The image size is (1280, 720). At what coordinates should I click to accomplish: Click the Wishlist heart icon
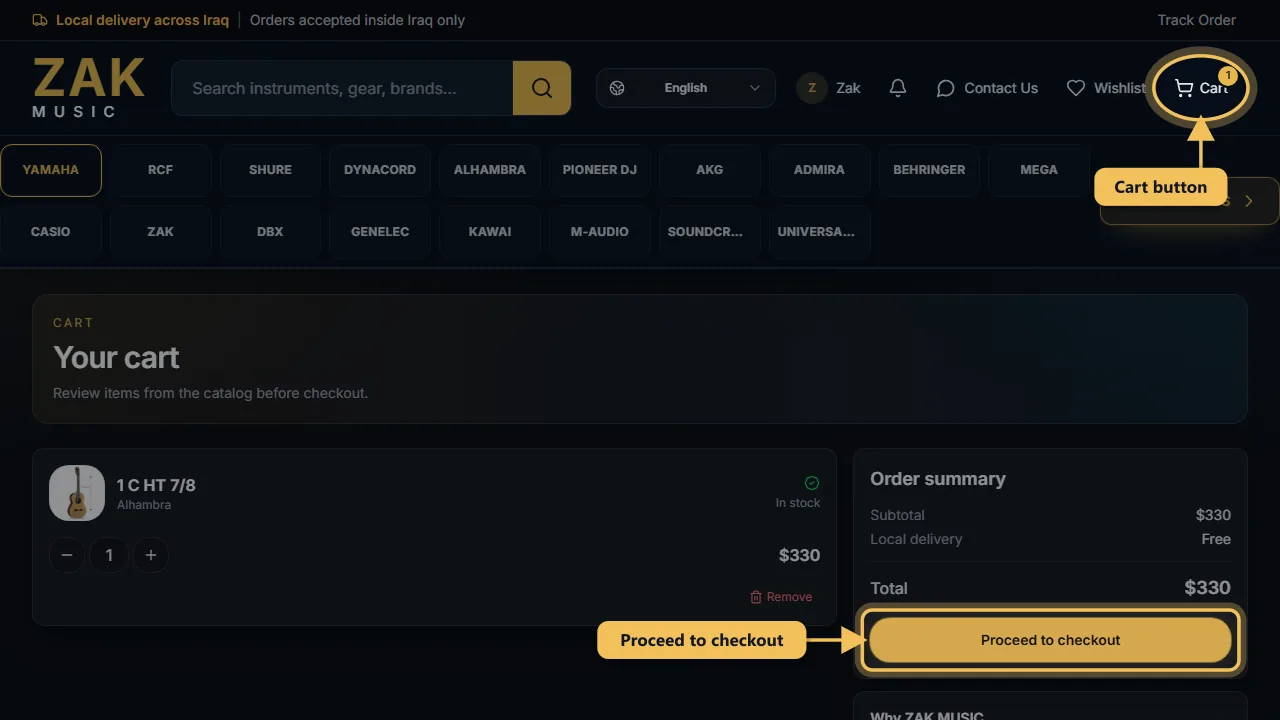click(x=1076, y=88)
